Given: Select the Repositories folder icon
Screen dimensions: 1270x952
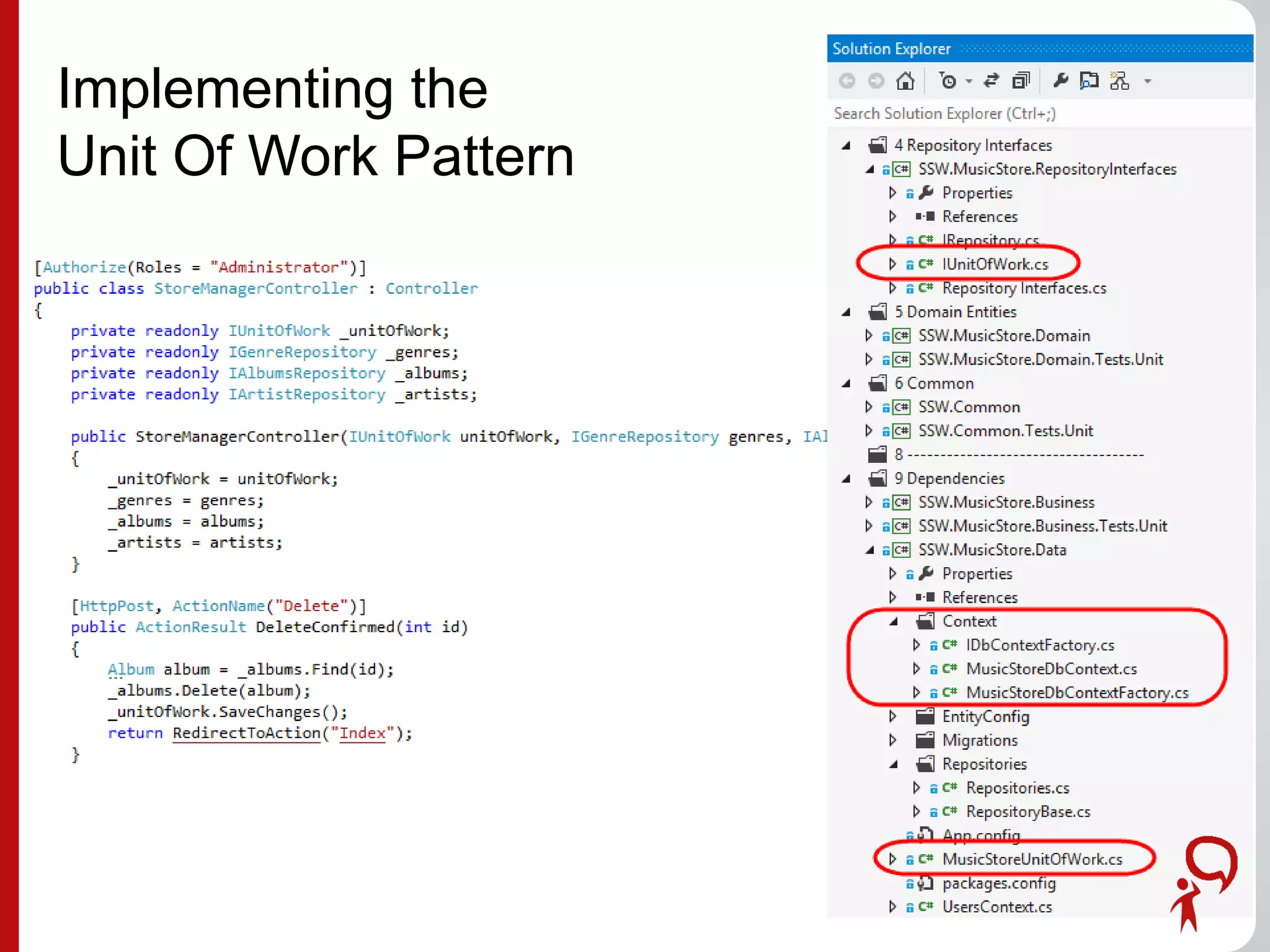Looking at the screenshot, I should pos(925,764).
